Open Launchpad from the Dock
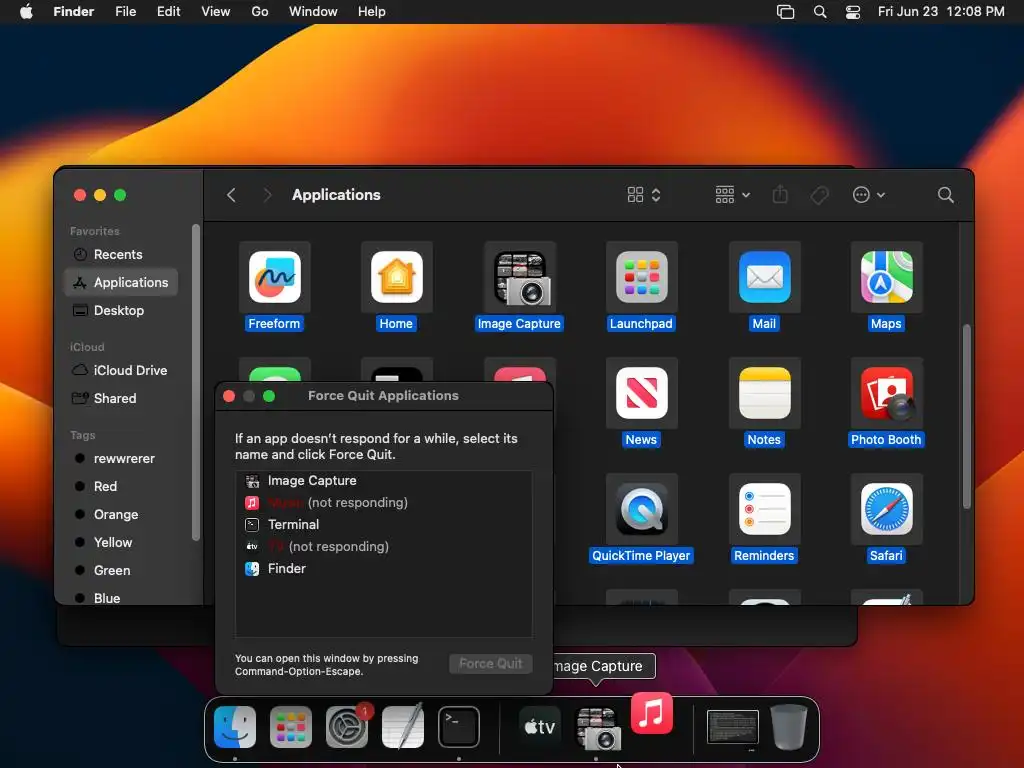 [x=291, y=727]
